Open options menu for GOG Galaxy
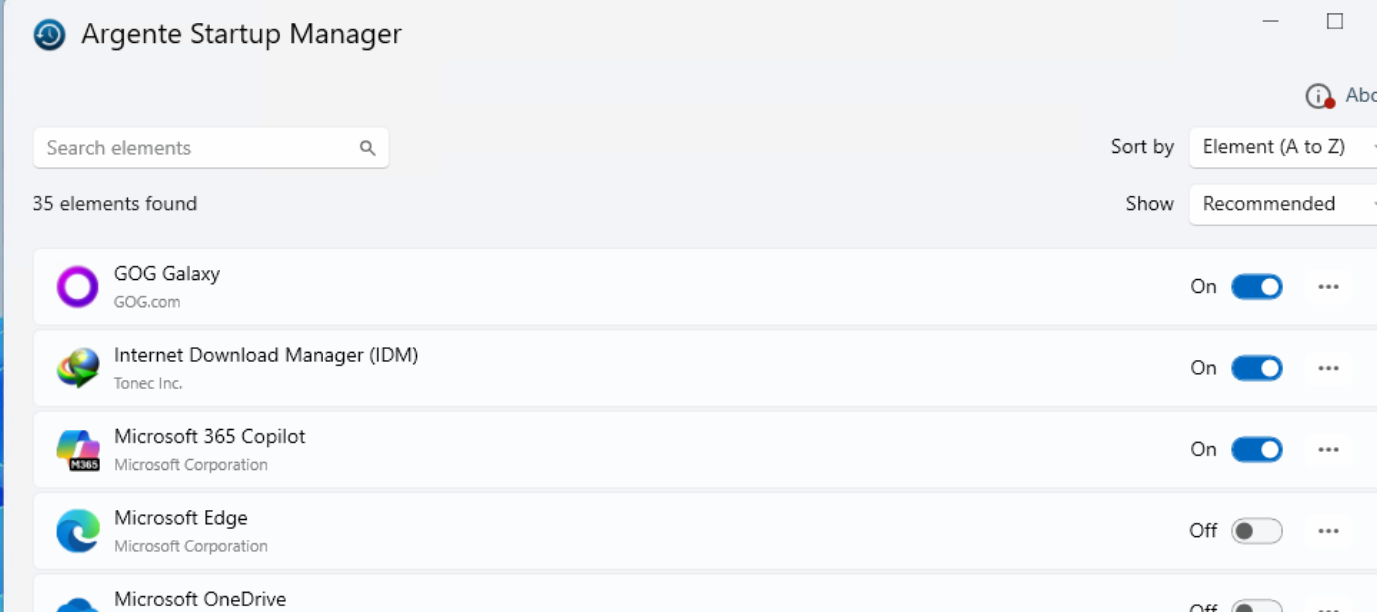This screenshot has height=612, width=1377. coord(1328,286)
